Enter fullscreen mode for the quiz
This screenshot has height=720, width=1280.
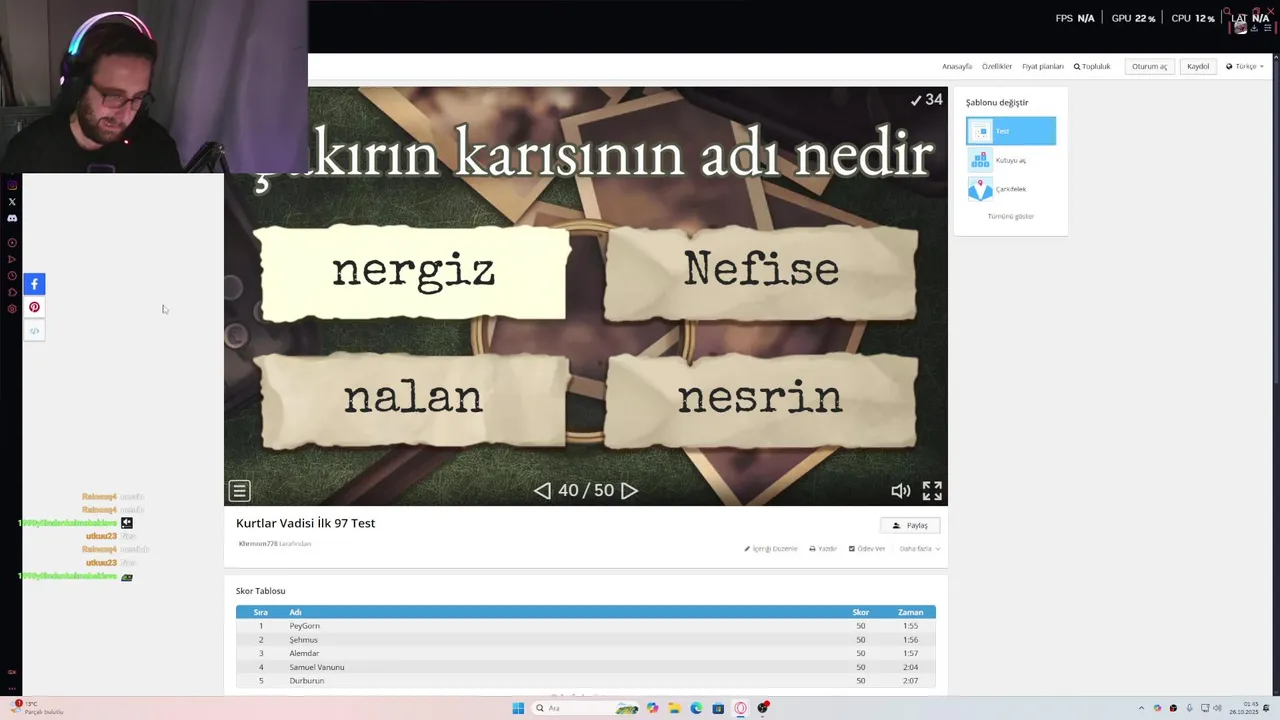pos(932,490)
